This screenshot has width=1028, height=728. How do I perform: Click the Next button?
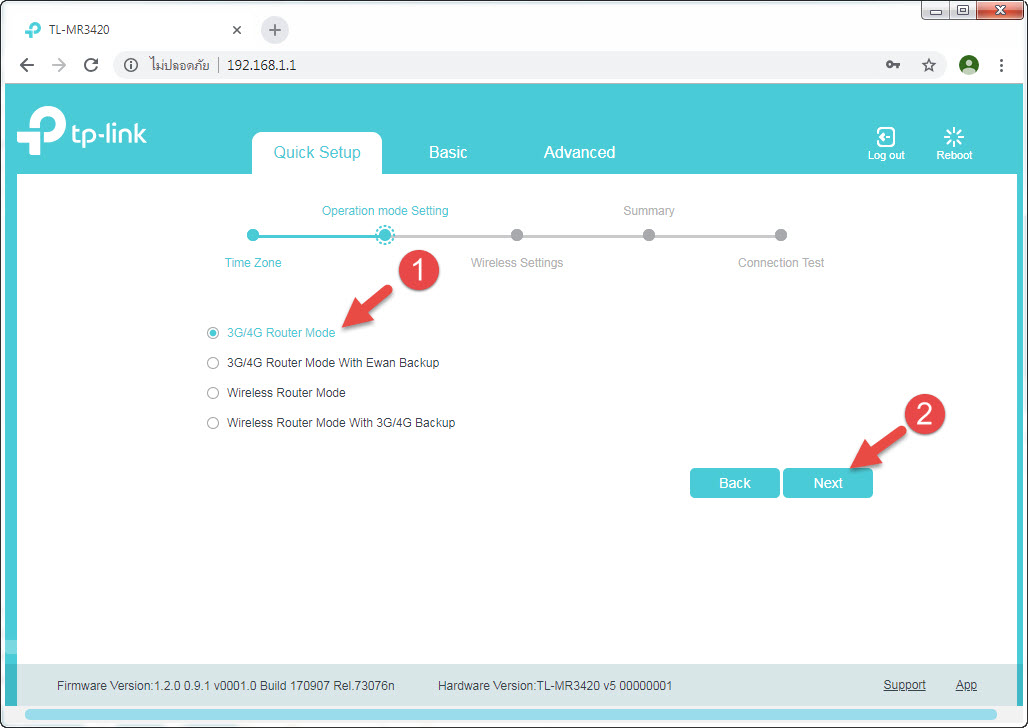pos(827,483)
